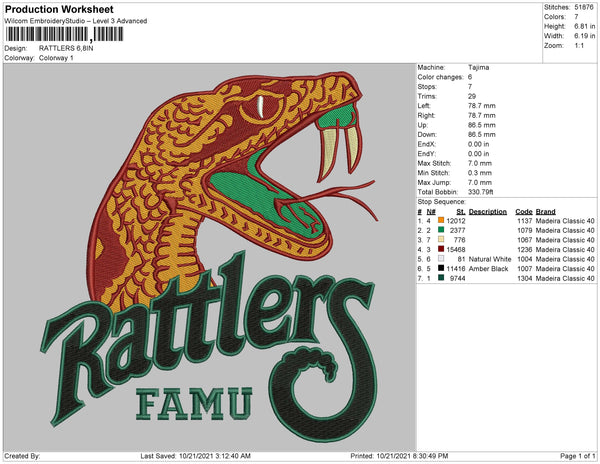
Task: Click the 'St.' column header
Action: point(461,212)
